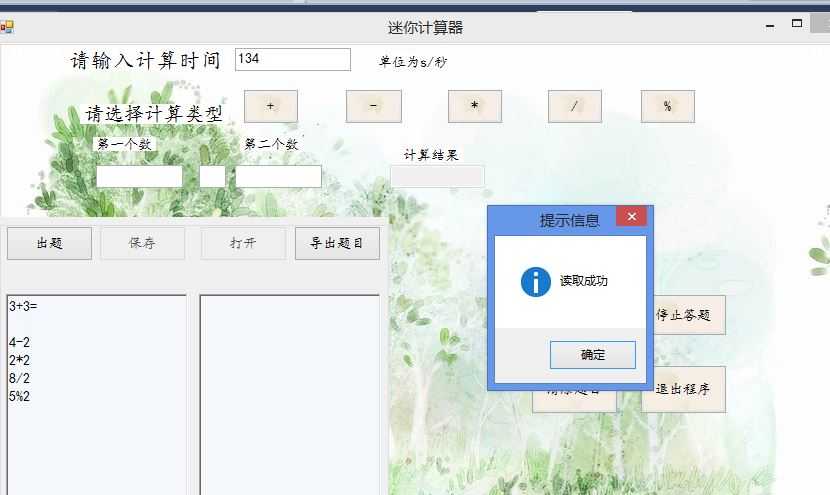Open file with the 打开 button
This screenshot has height=495, width=830.
click(243, 244)
